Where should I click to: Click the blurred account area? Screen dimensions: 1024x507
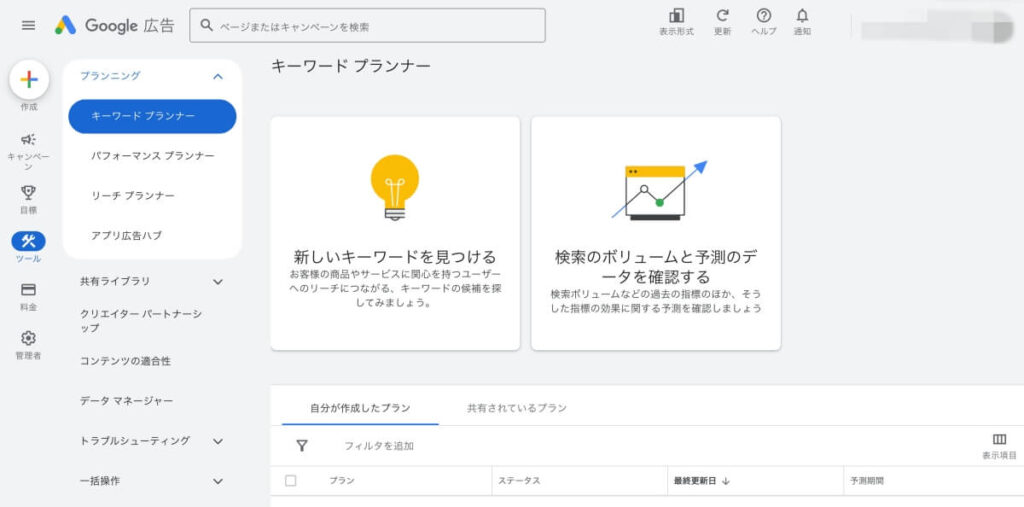pos(936,26)
